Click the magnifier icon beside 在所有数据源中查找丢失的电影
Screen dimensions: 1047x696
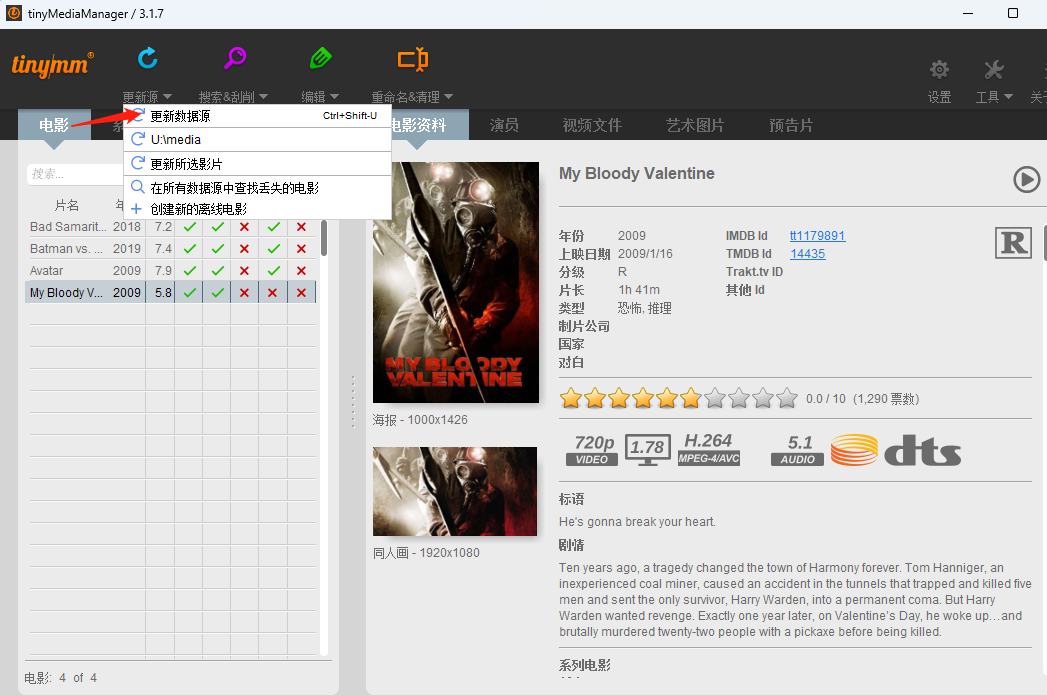pos(138,187)
